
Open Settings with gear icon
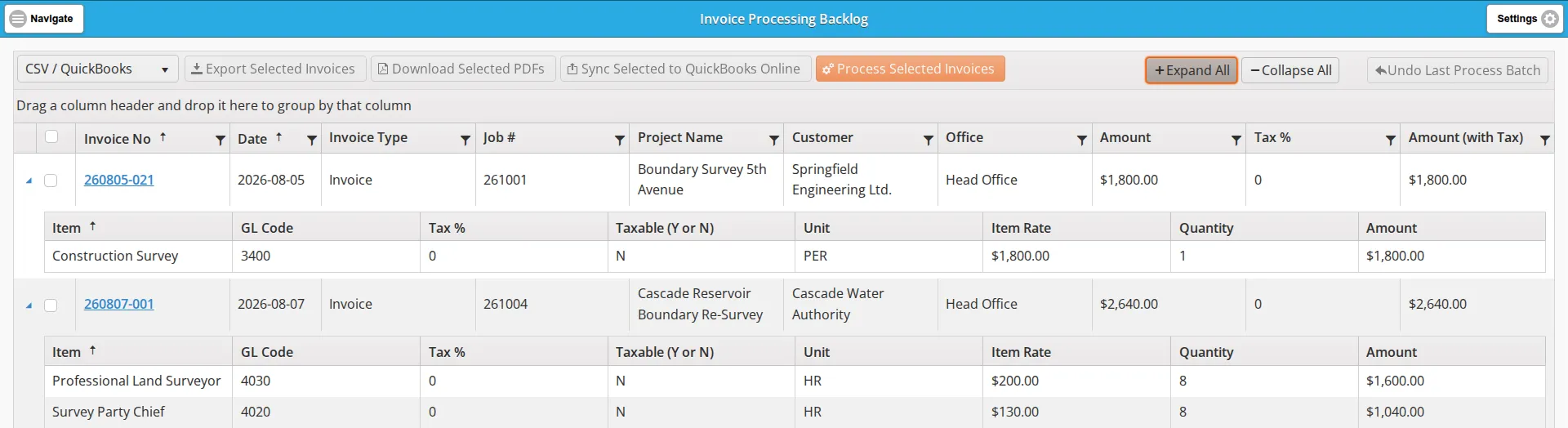1525,18
